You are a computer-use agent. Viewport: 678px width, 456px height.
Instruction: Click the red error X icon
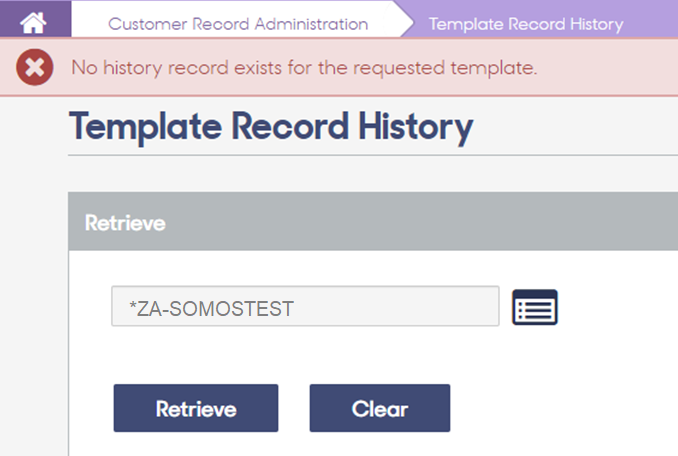[x=35, y=67]
